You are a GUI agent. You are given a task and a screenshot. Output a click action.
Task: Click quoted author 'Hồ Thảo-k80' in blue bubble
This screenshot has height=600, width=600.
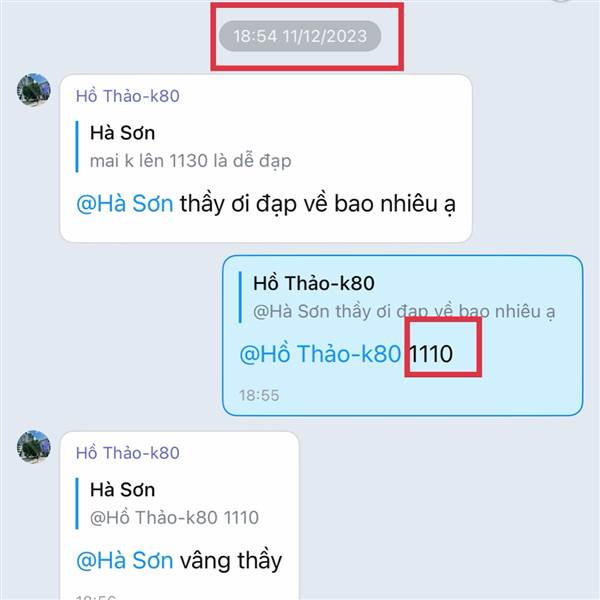coord(313,284)
